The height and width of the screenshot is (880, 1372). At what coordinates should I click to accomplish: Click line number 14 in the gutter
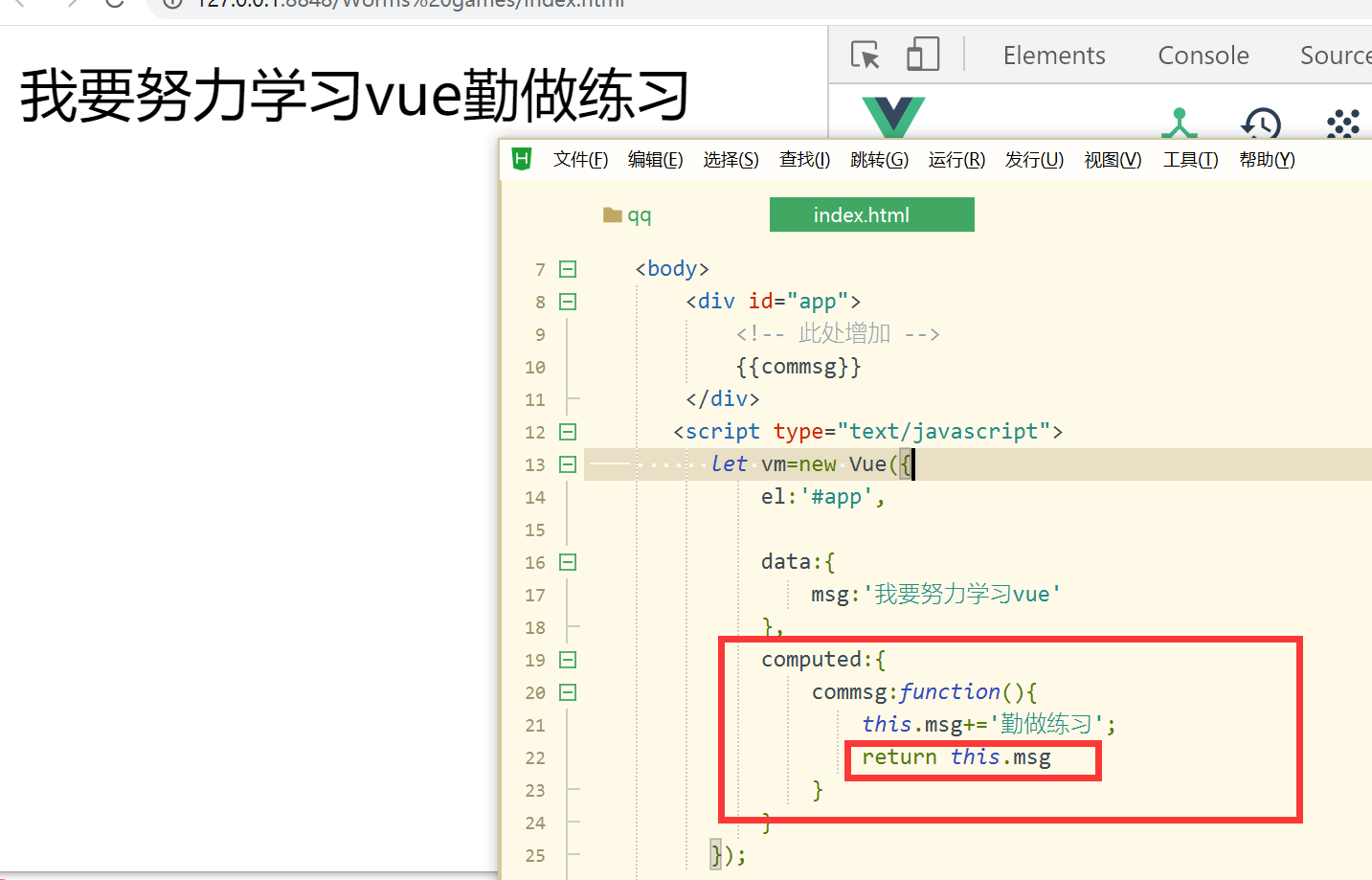535,497
